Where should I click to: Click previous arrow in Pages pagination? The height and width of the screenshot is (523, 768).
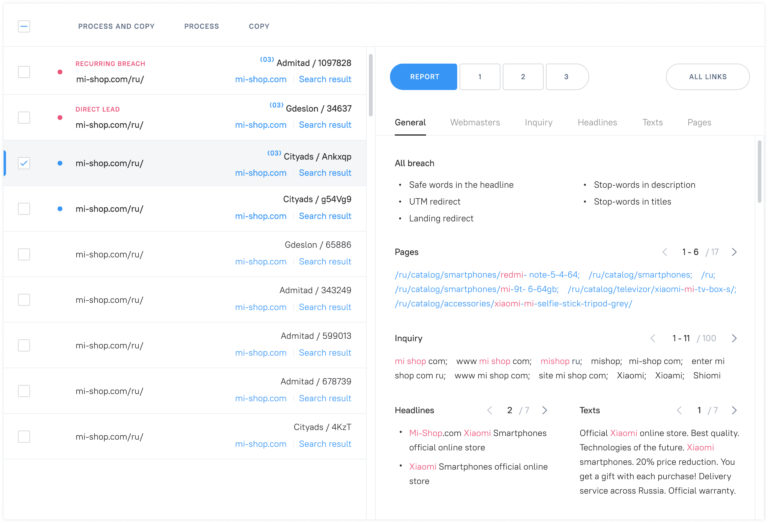(665, 252)
